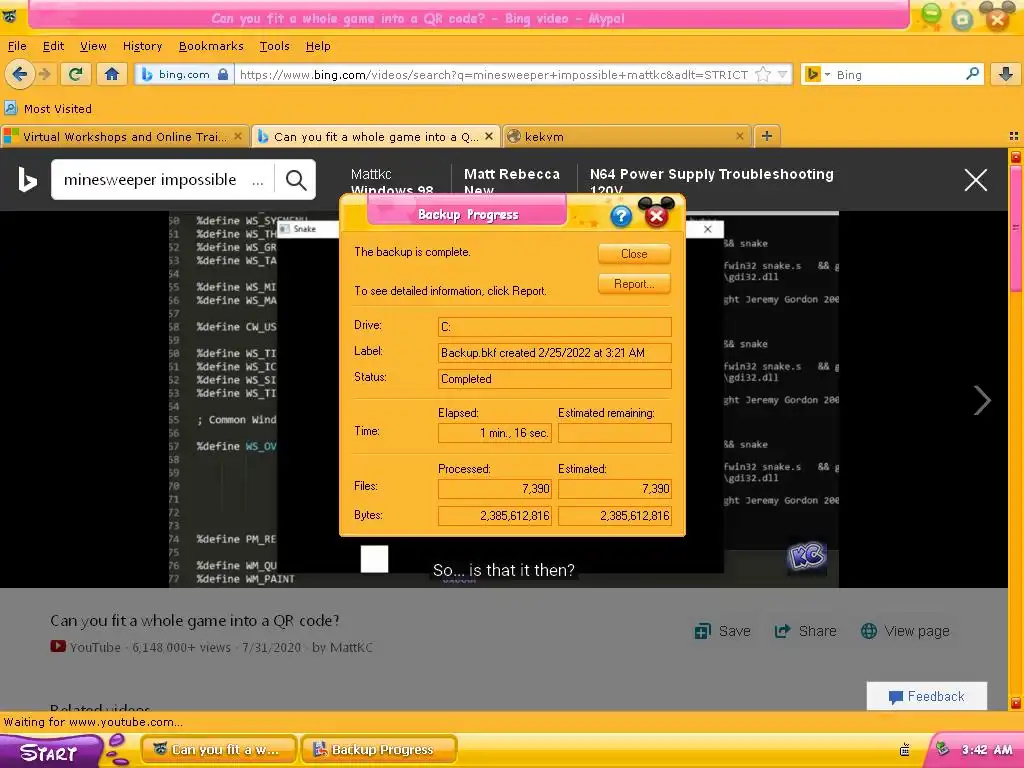Viewport: 1024px width, 768px height.
Task: Bookmark this page with the star icon
Action: (x=762, y=74)
